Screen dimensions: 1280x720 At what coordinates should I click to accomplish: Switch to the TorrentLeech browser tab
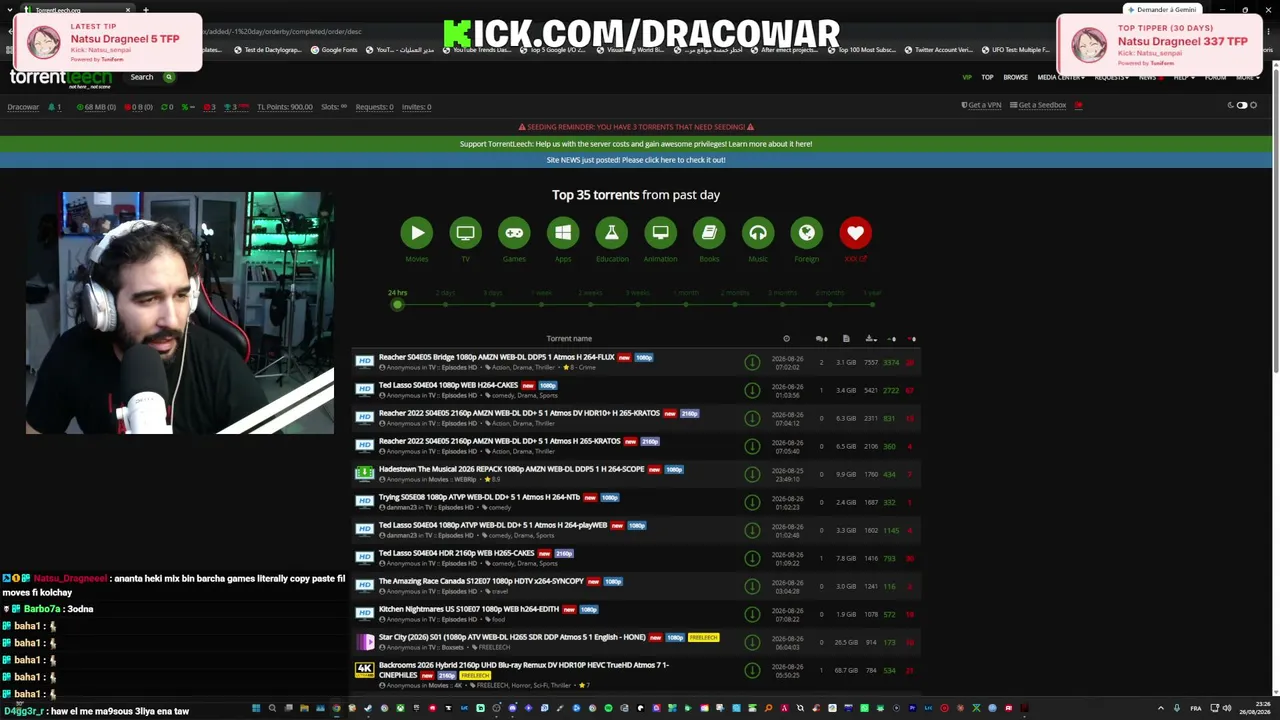(78, 10)
